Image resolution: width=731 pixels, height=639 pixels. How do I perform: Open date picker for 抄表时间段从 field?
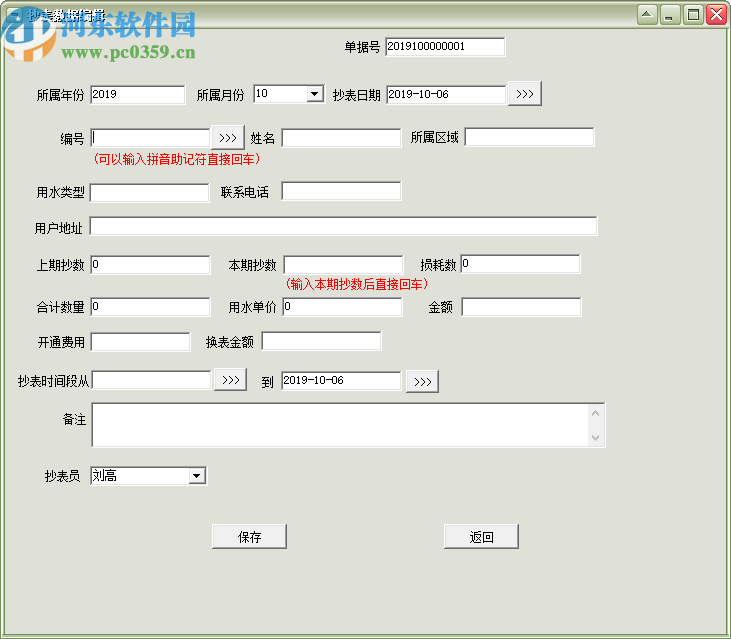coord(230,380)
